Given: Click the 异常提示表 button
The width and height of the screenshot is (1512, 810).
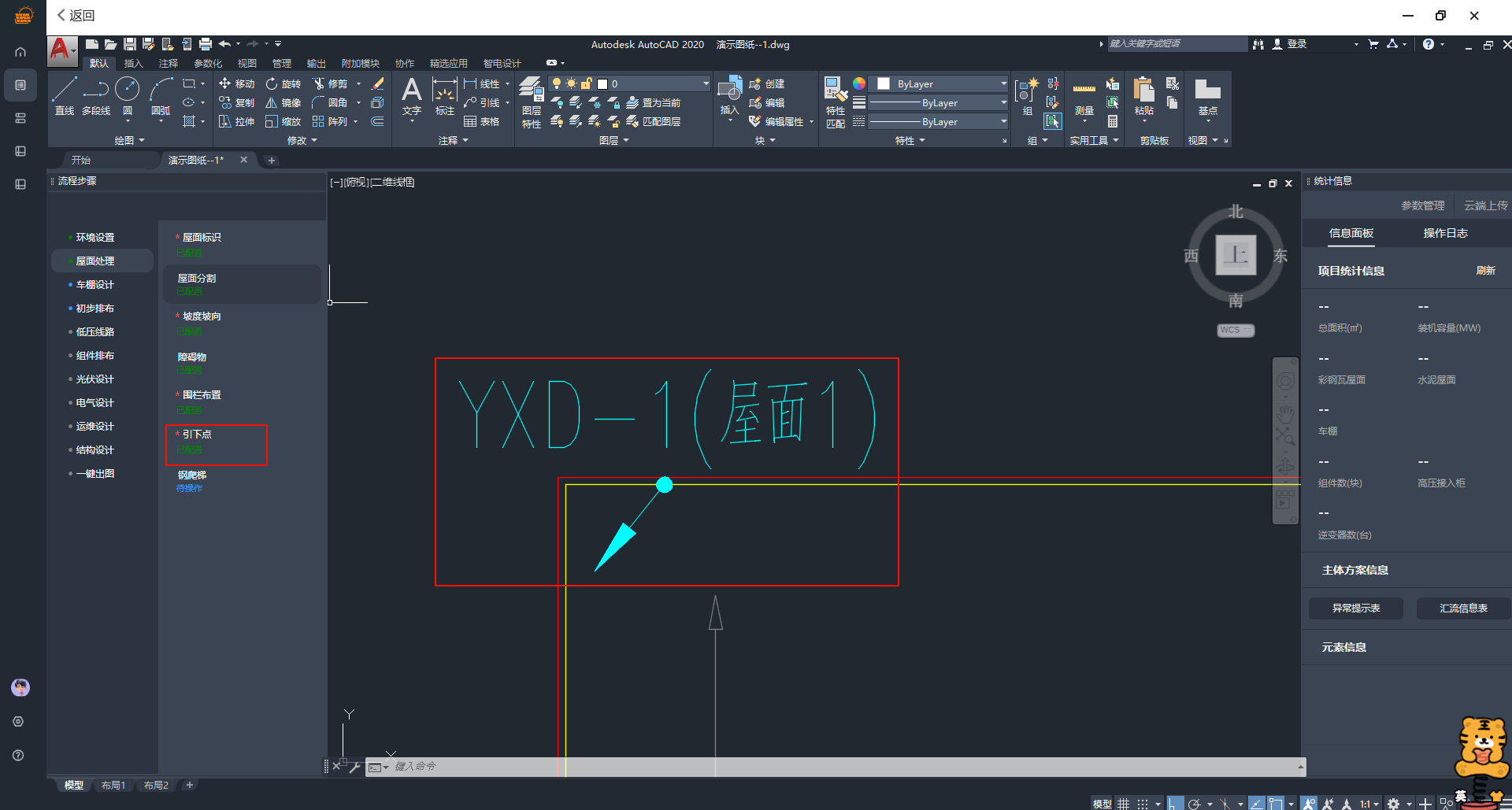Looking at the screenshot, I should coord(1355,608).
